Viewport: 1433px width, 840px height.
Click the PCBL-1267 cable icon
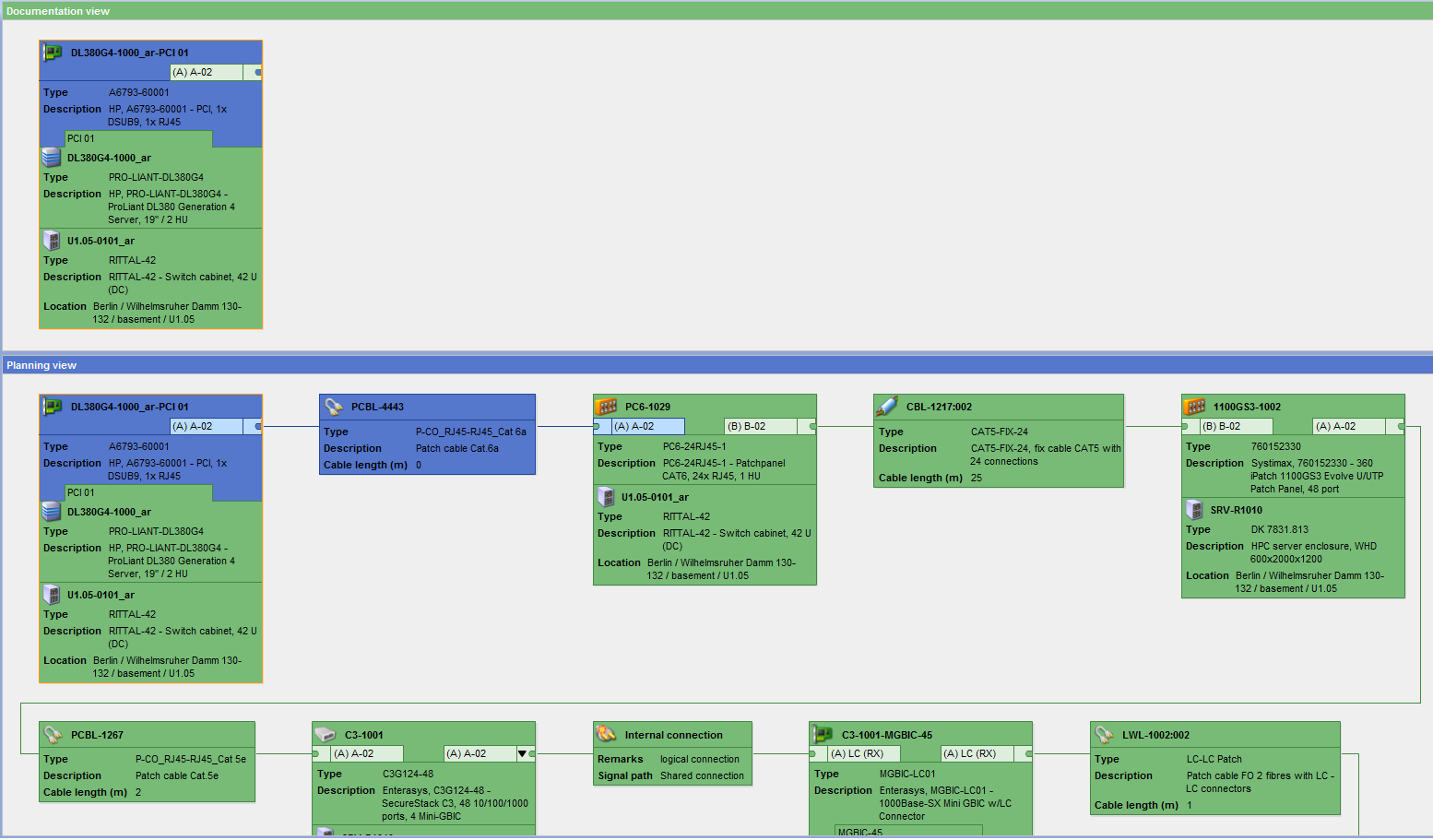53,735
